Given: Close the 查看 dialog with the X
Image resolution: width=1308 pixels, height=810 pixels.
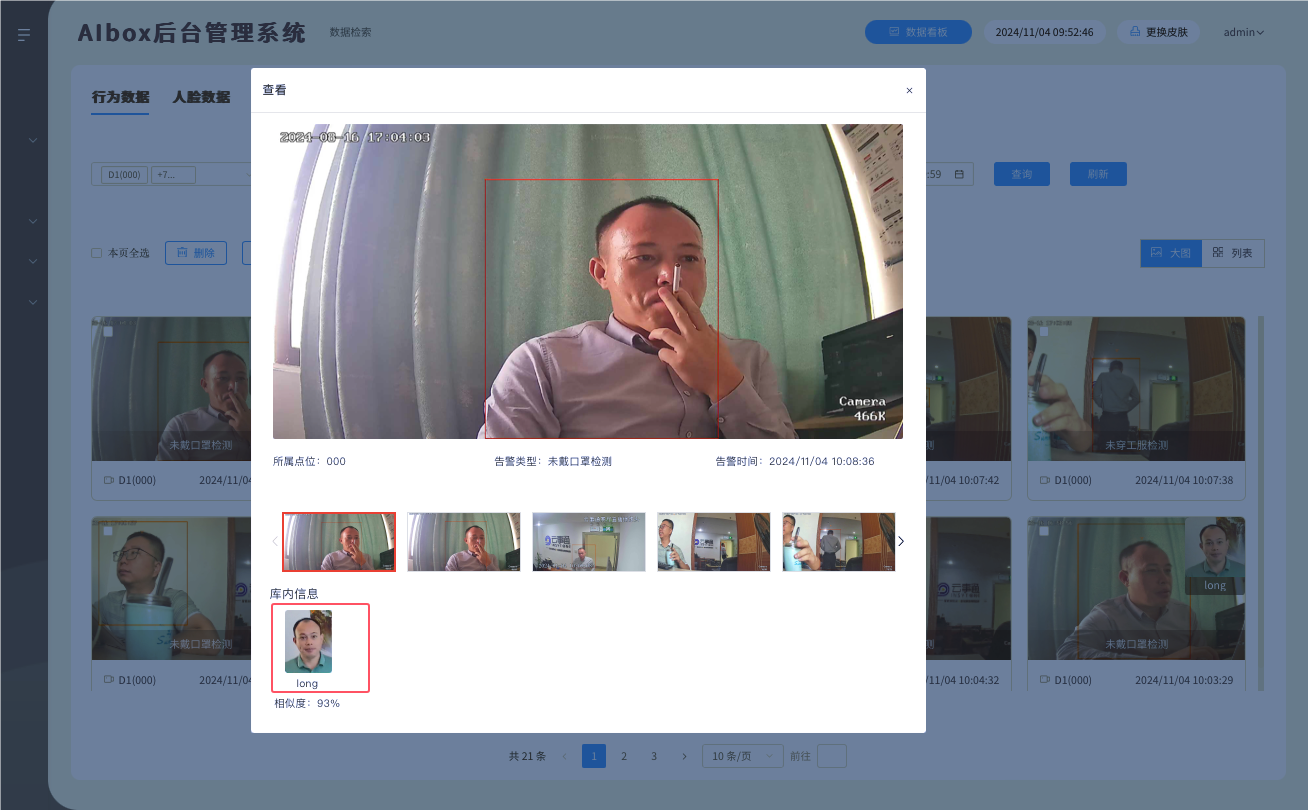Looking at the screenshot, I should point(909,90).
